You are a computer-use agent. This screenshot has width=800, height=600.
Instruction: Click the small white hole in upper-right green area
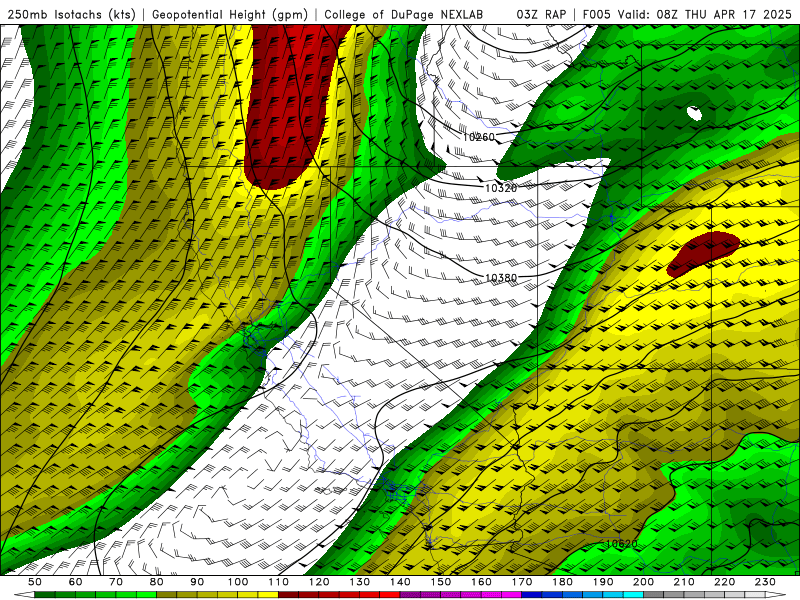coord(695,113)
